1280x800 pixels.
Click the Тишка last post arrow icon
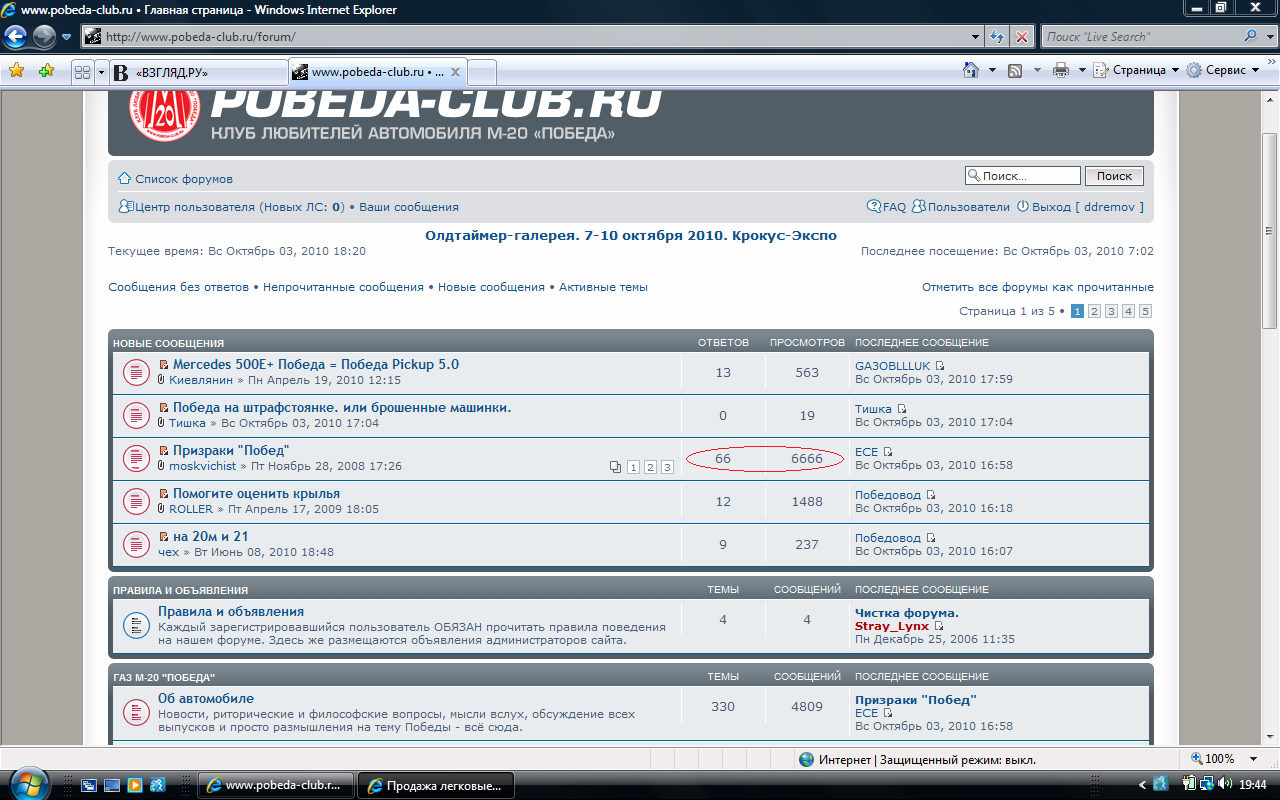point(902,409)
